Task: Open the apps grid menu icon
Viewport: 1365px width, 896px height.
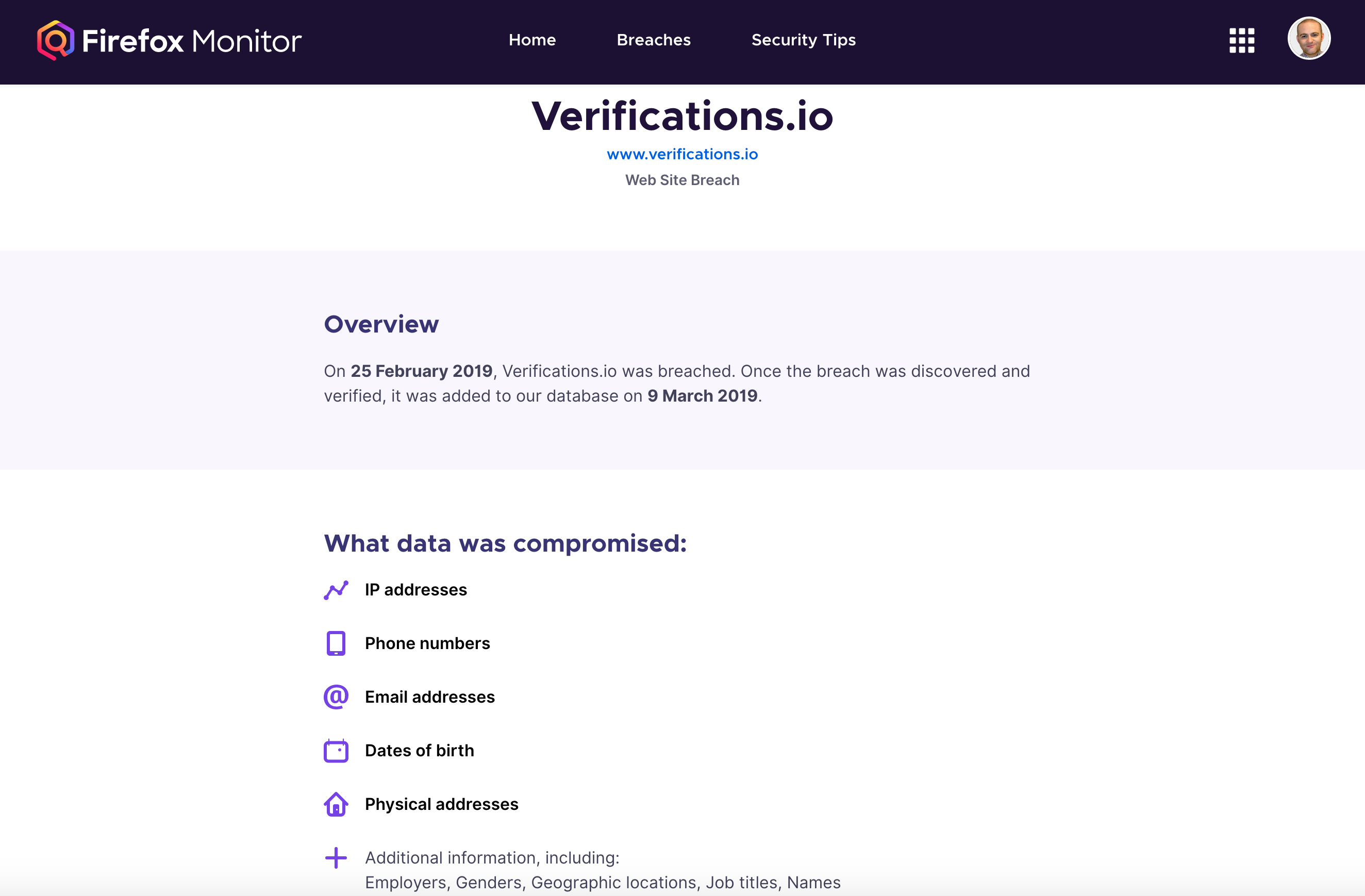Action: click(x=1242, y=40)
